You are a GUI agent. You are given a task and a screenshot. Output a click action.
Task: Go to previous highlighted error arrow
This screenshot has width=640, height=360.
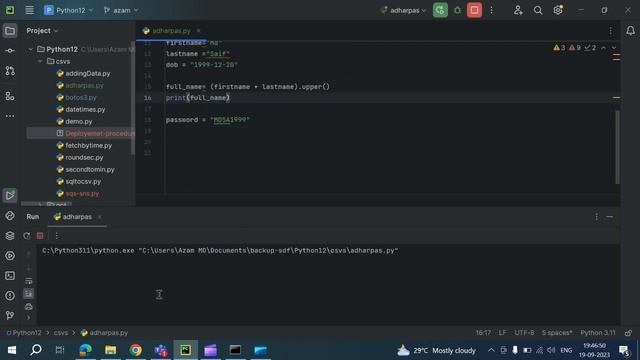[x=604, y=48]
